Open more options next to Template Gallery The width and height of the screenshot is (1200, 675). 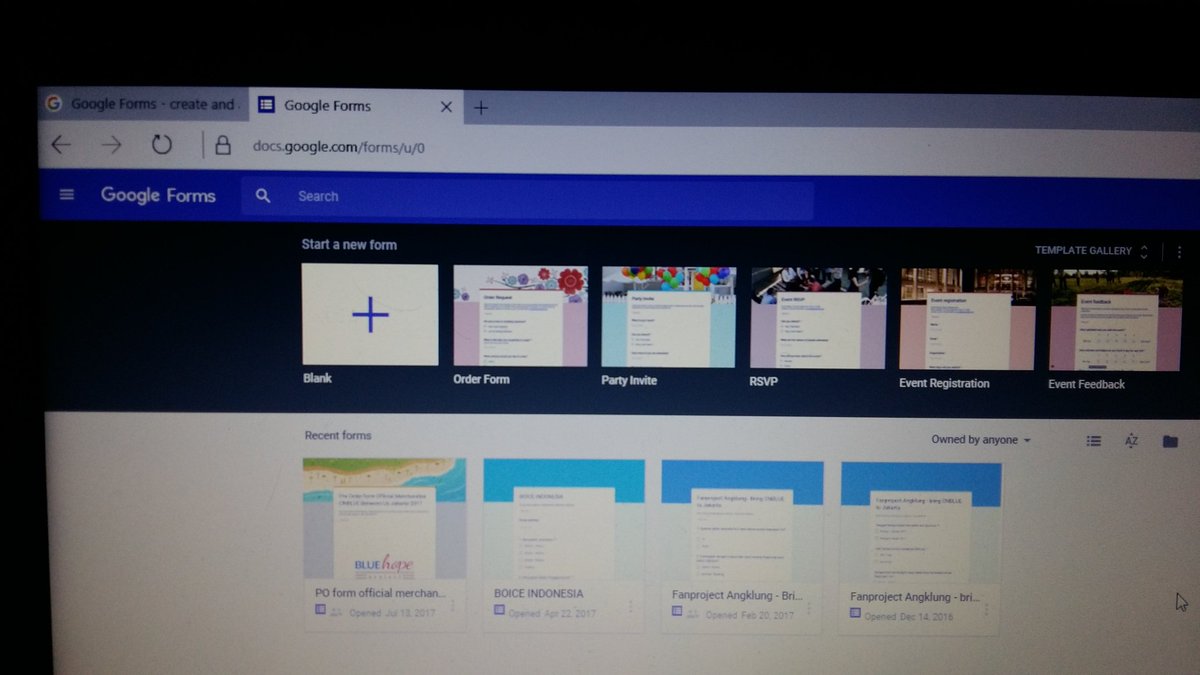[1180, 252]
